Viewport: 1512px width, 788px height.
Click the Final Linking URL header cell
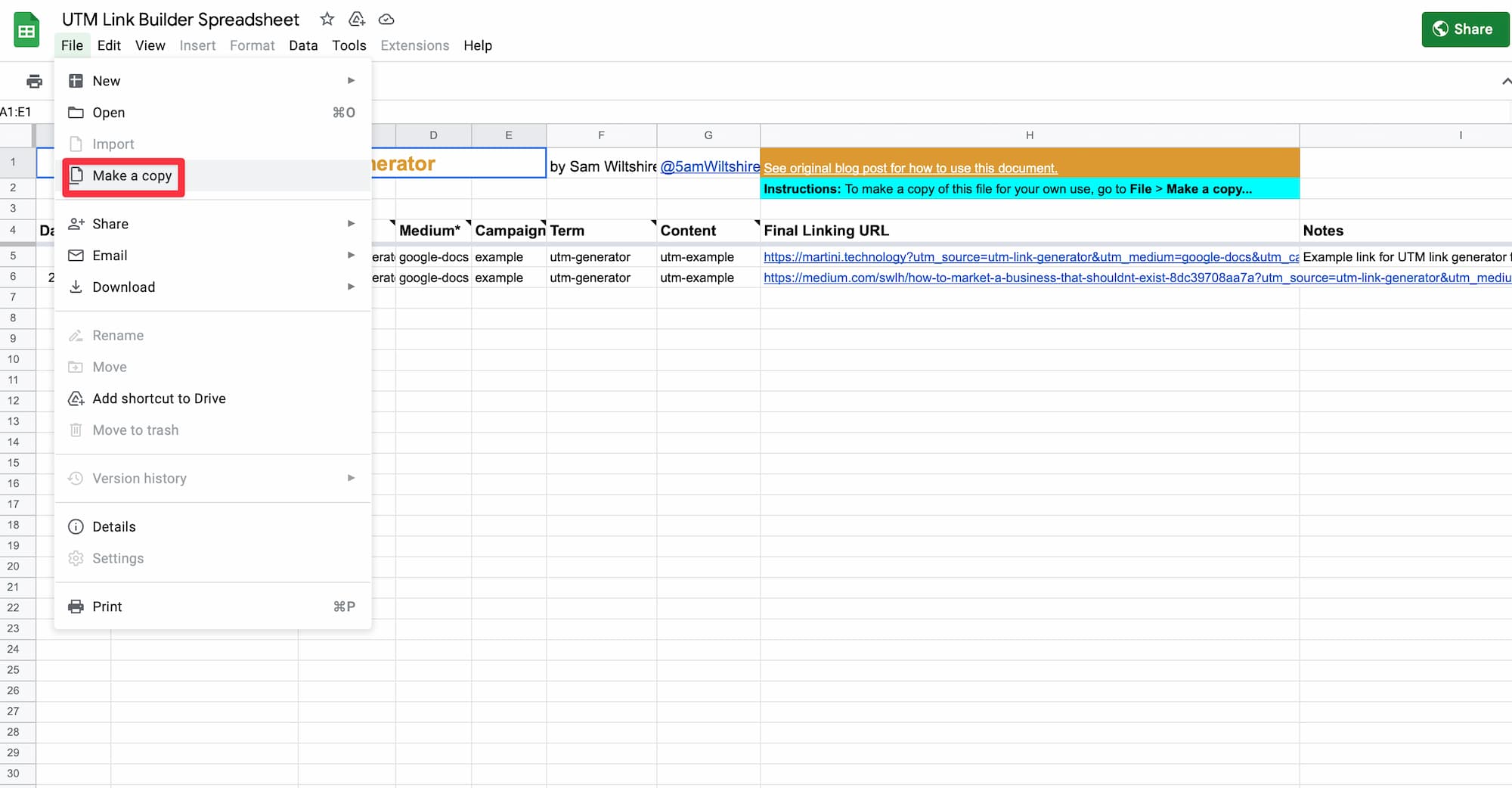[x=1030, y=231]
